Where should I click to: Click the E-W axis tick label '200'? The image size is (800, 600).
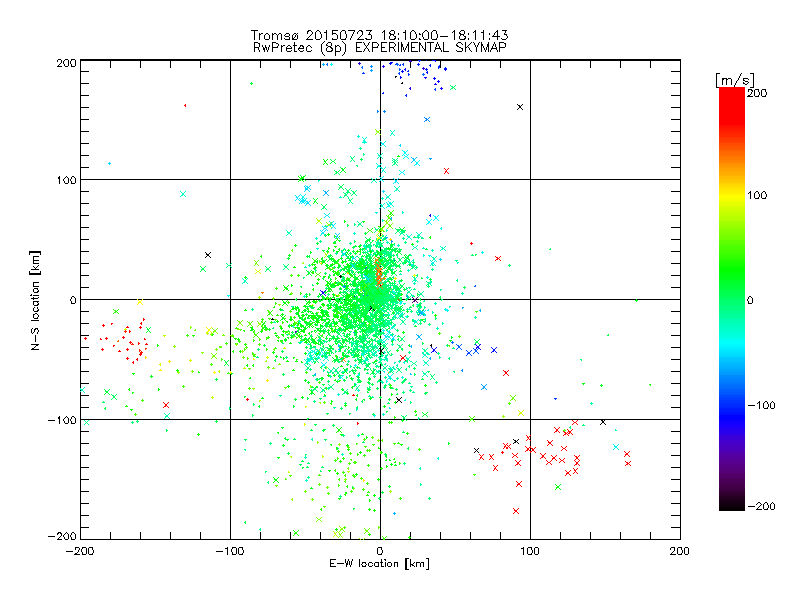pyautogui.click(x=680, y=551)
